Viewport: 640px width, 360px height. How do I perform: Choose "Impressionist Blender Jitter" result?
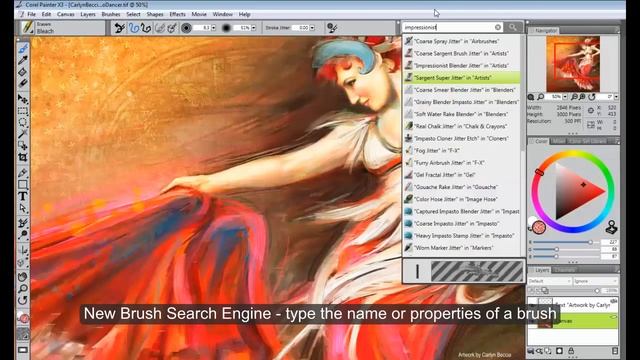tap(462, 65)
